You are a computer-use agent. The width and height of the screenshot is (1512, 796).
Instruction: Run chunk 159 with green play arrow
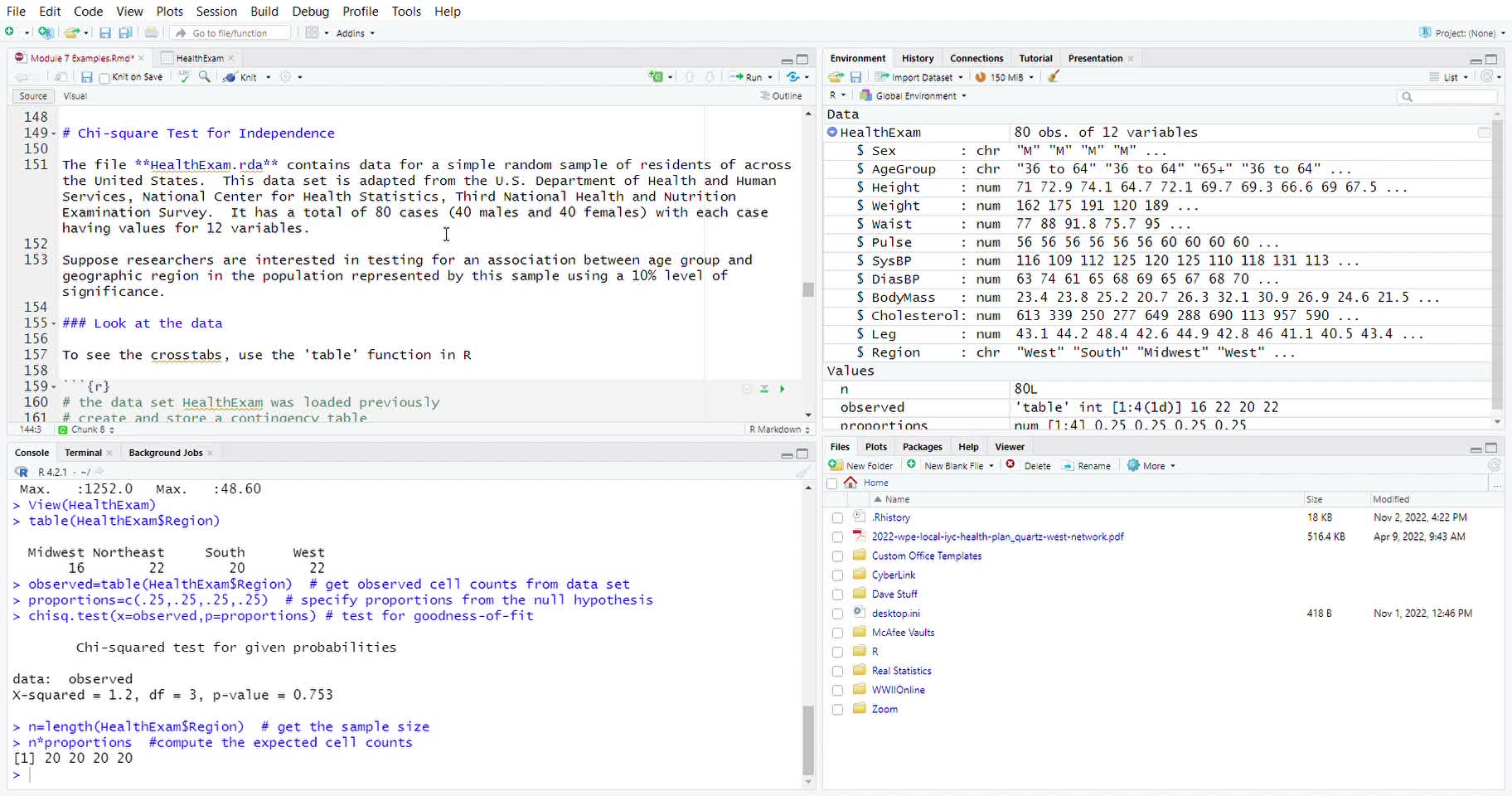(x=782, y=389)
